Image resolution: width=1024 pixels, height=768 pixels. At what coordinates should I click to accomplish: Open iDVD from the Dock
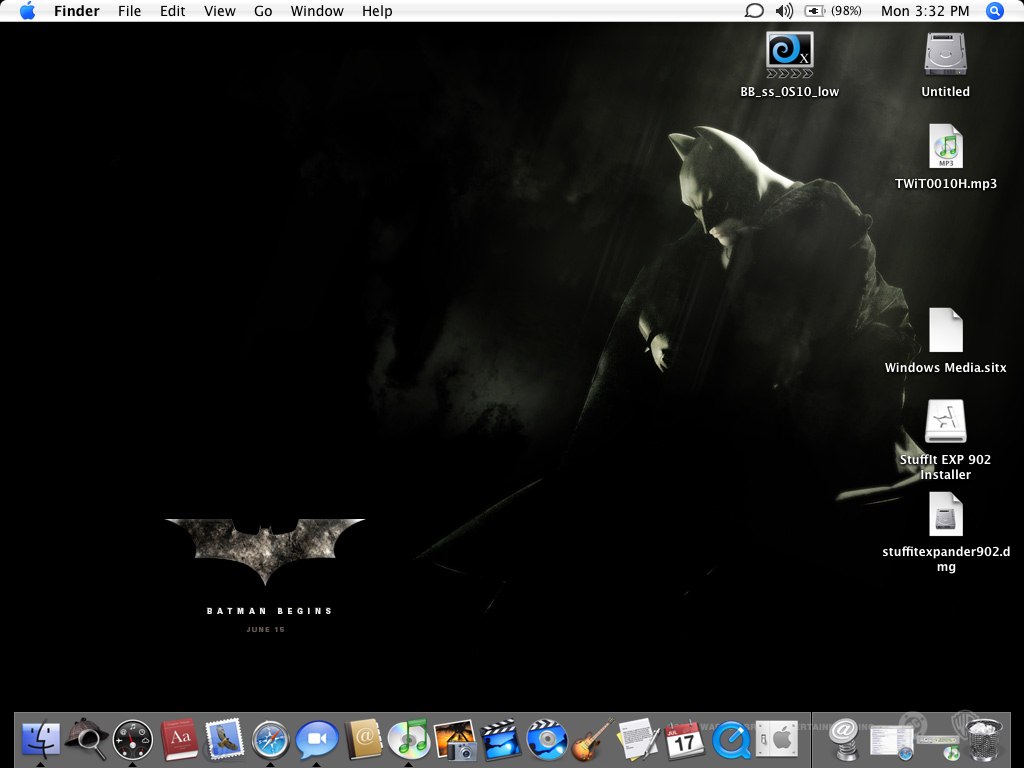click(x=547, y=739)
